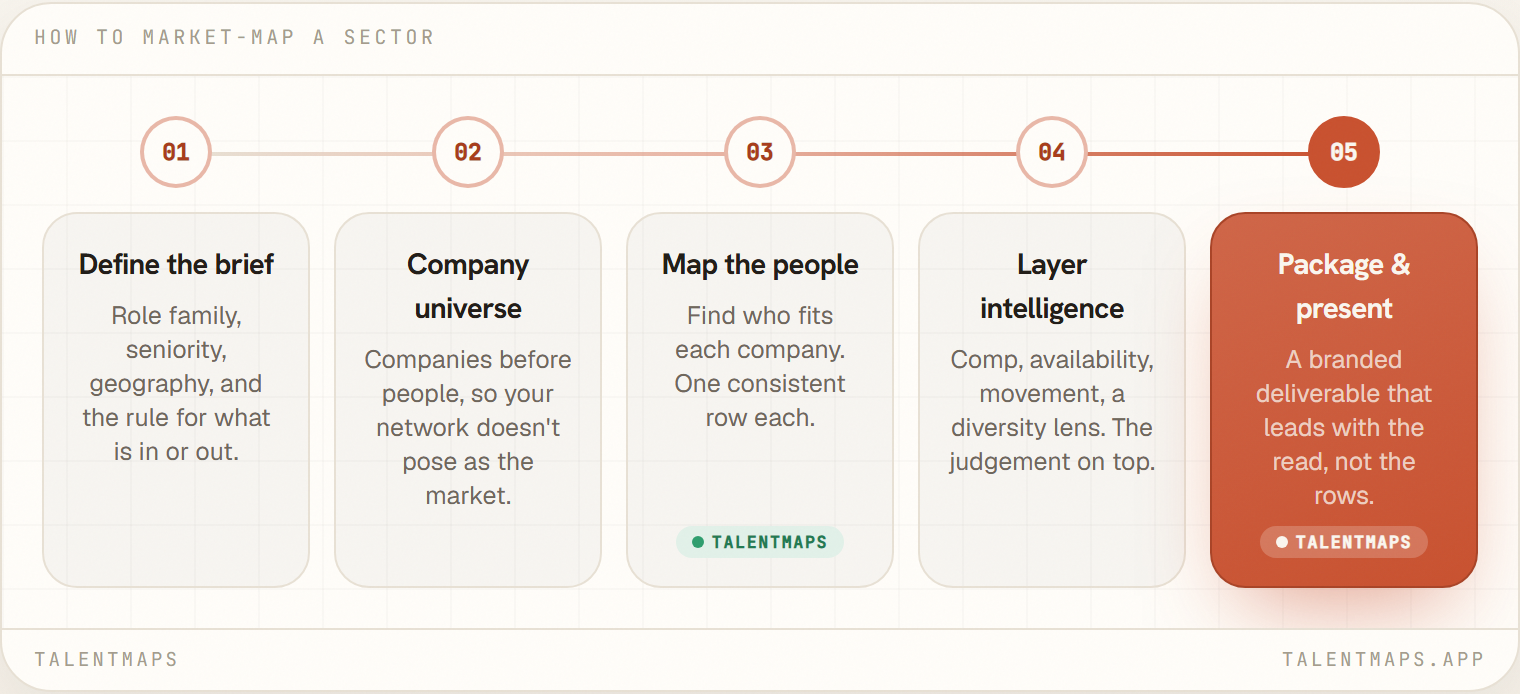Click the white dot in orange card badge
1520x694 pixels.
pos(1282,543)
